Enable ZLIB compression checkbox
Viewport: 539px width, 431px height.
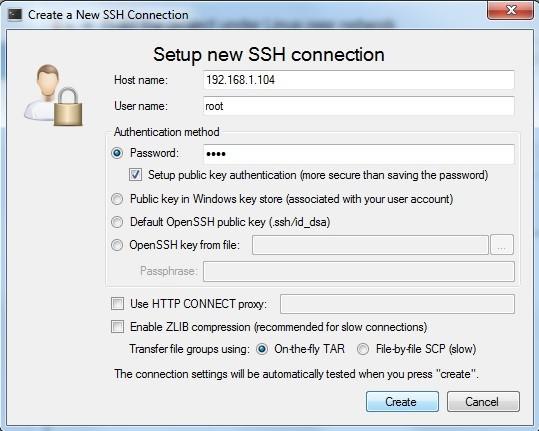118,327
